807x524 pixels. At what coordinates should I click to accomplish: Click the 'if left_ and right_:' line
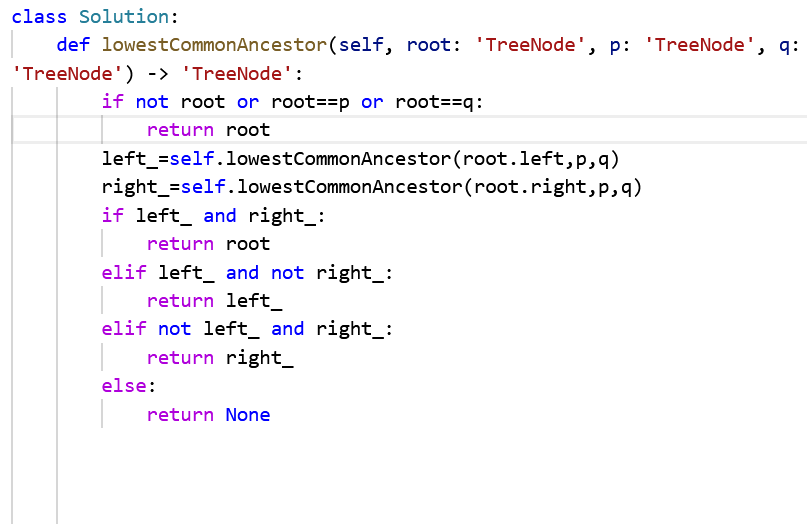(x=214, y=216)
